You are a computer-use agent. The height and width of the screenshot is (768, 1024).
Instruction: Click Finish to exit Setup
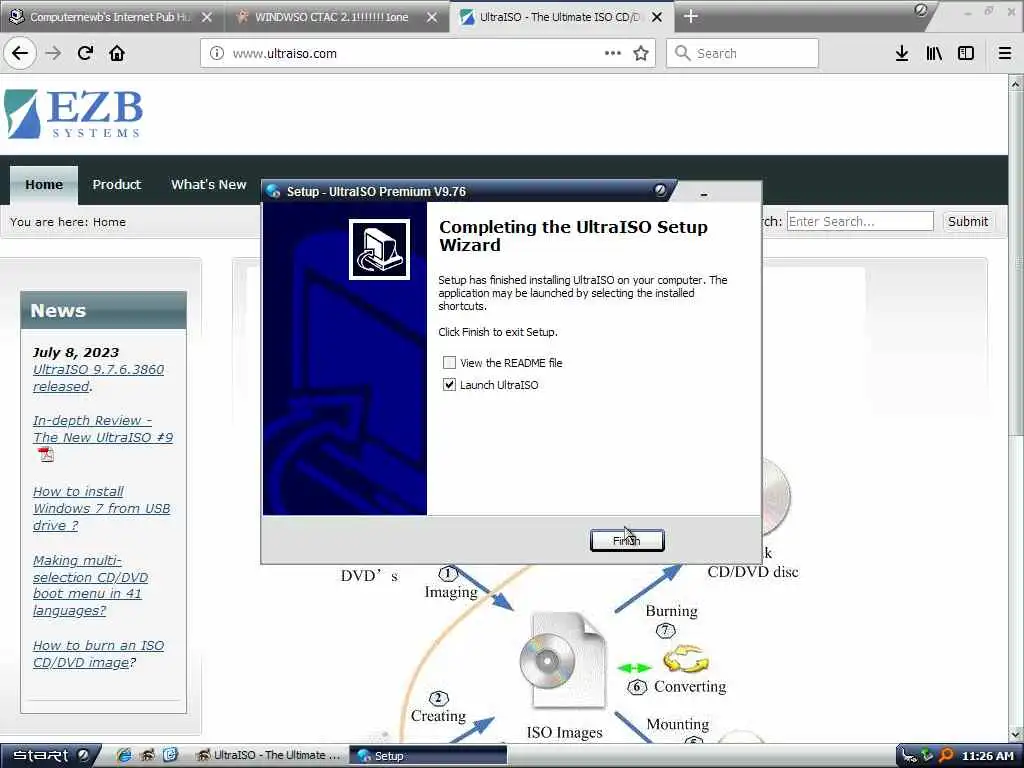click(627, 540)
